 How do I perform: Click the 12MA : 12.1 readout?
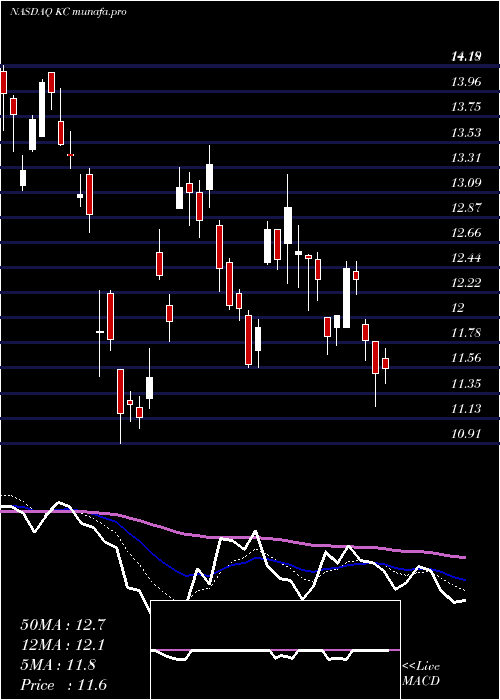click(63, 645)
